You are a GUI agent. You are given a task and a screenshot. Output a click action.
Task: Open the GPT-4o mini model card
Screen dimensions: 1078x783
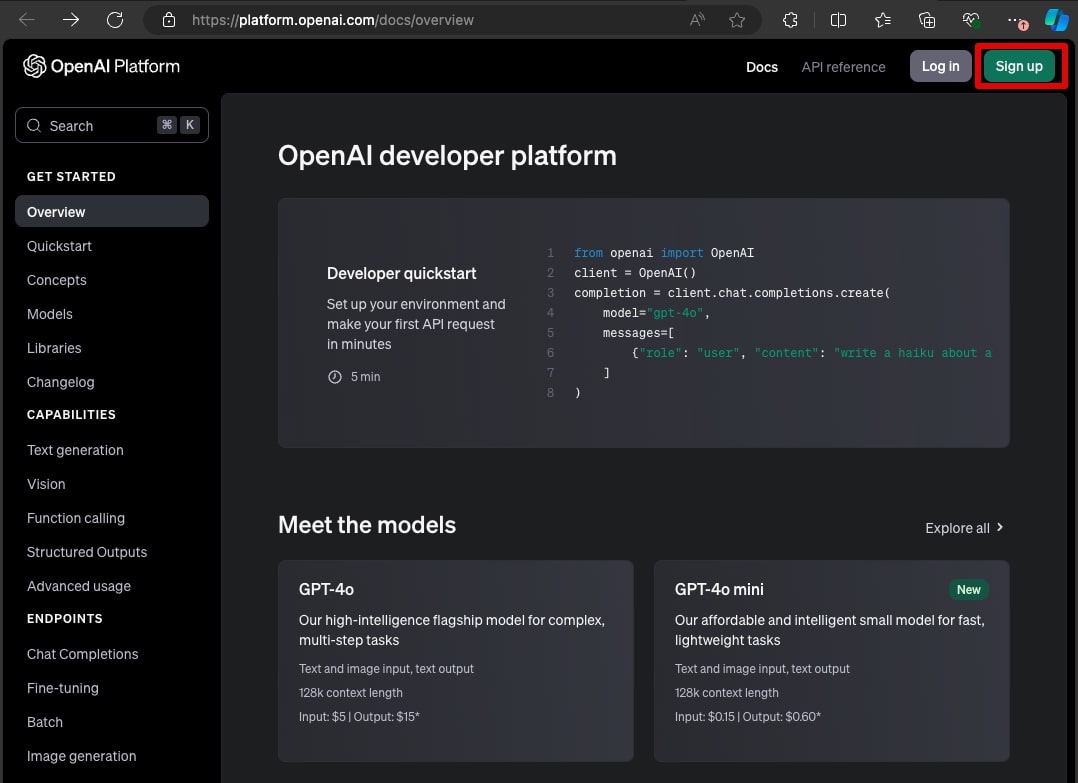click(x=831, y=661)
